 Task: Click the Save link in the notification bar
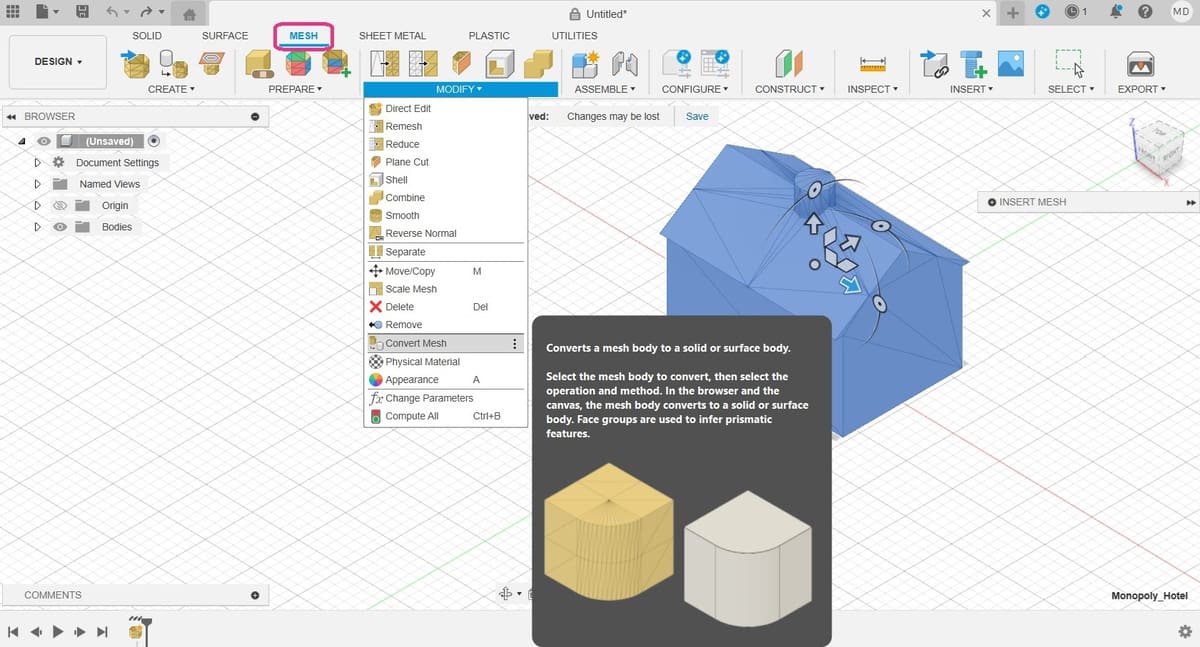point(697,116)
